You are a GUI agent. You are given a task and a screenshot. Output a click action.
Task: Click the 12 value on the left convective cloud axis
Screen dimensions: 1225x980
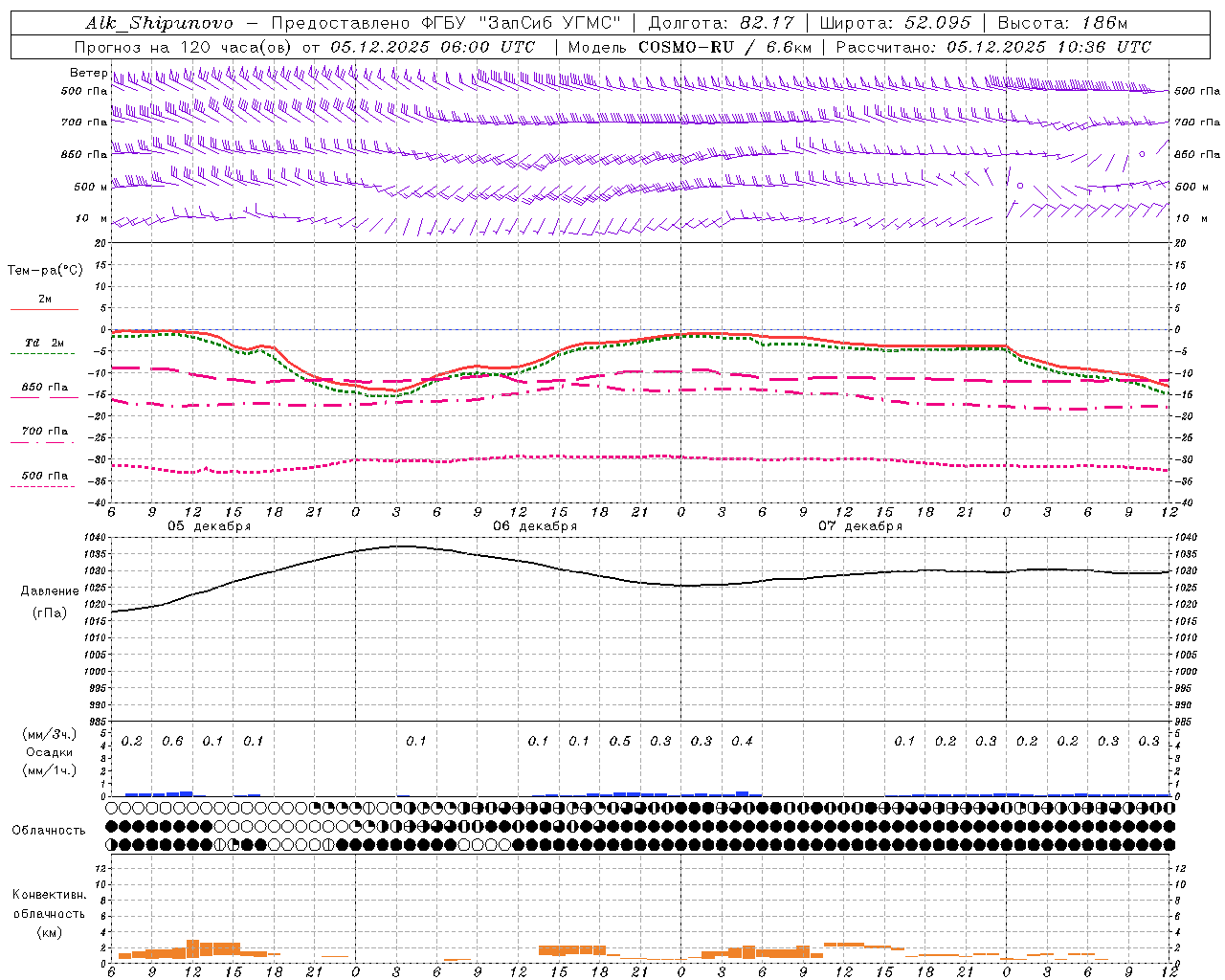pos(100,868)
